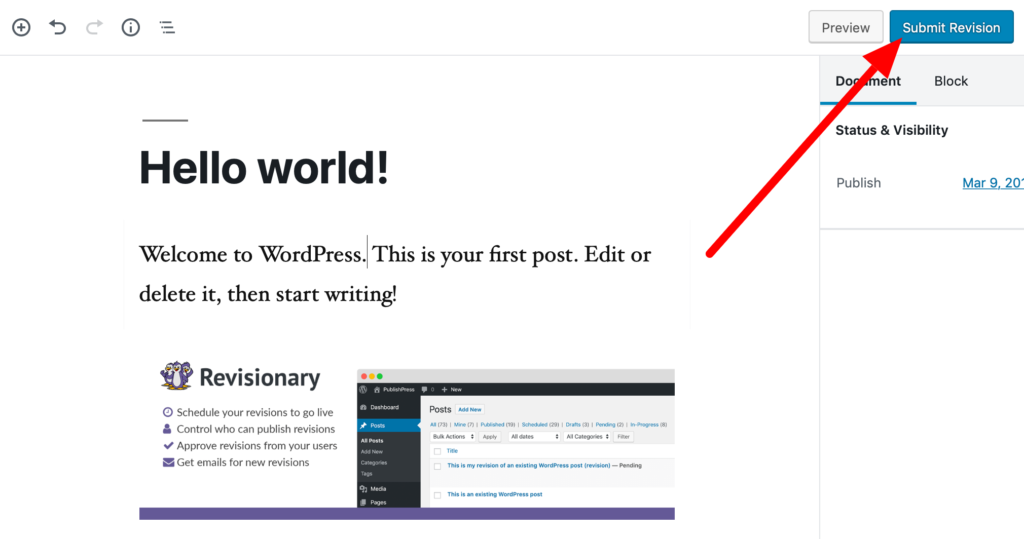Viewport: 1024px width, 539px height.
Task: Click the Publish label in sidebar
Action: tap(858, 183)
